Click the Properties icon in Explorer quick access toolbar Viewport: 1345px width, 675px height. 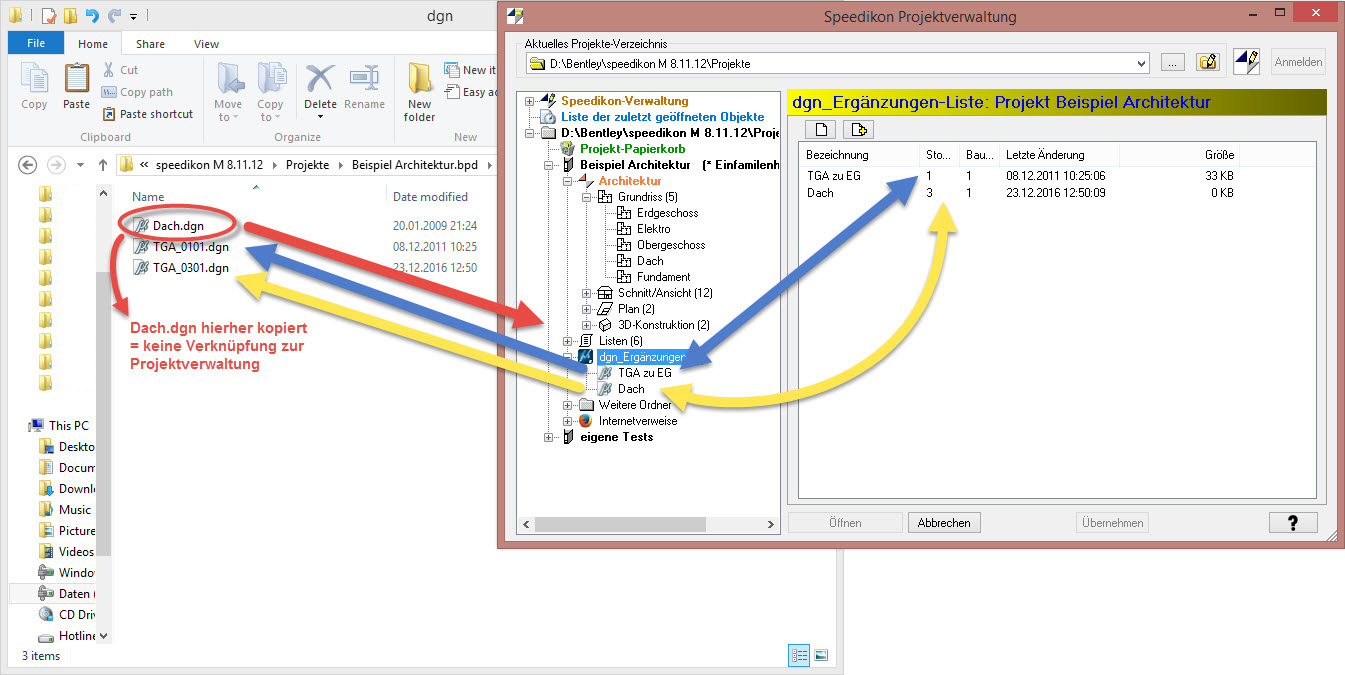click(x=49, y=16)
